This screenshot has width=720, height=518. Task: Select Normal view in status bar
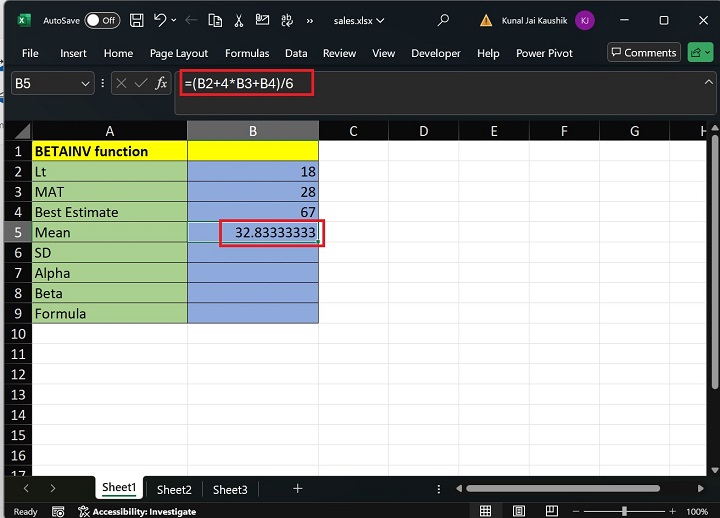[485, 511]
